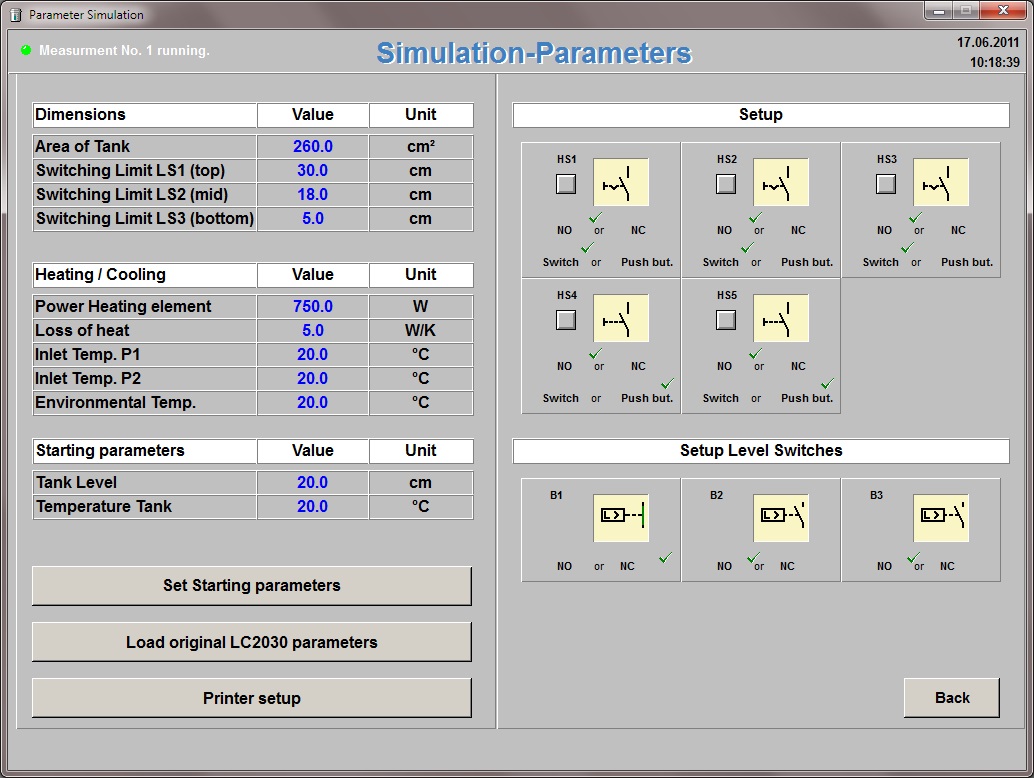Edit Switching Limit LS1 (top) value
Viewport: 1034px width, 778px height.
(x=313, y=171)
